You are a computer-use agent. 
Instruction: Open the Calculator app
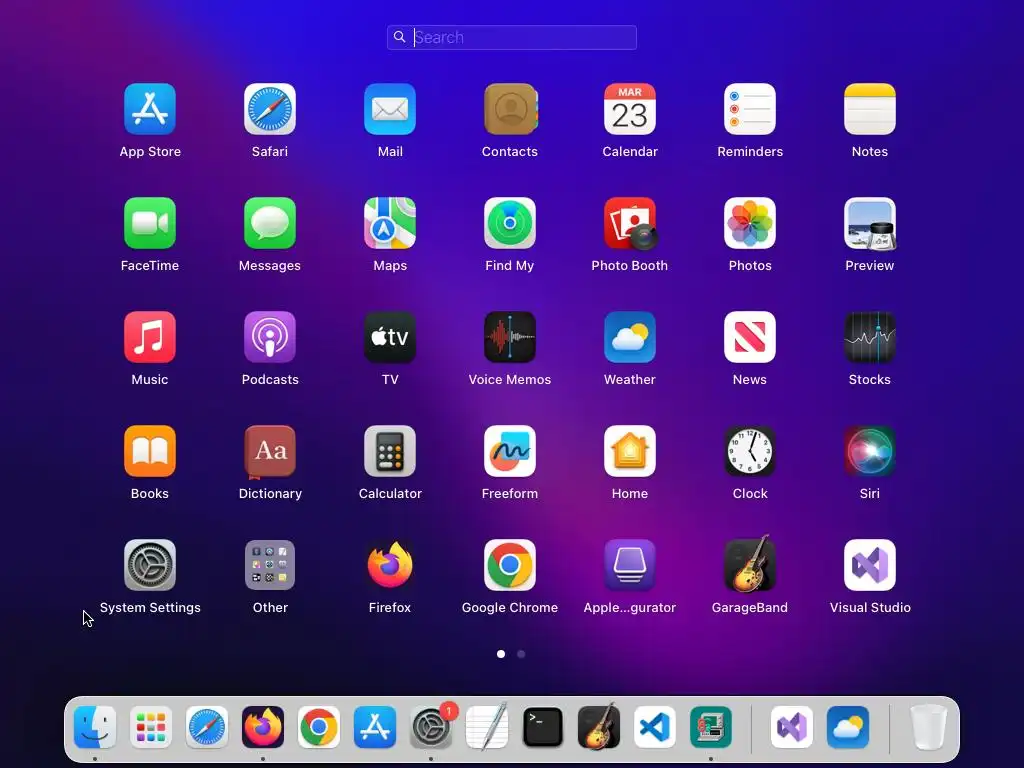[x=390, y=451]
